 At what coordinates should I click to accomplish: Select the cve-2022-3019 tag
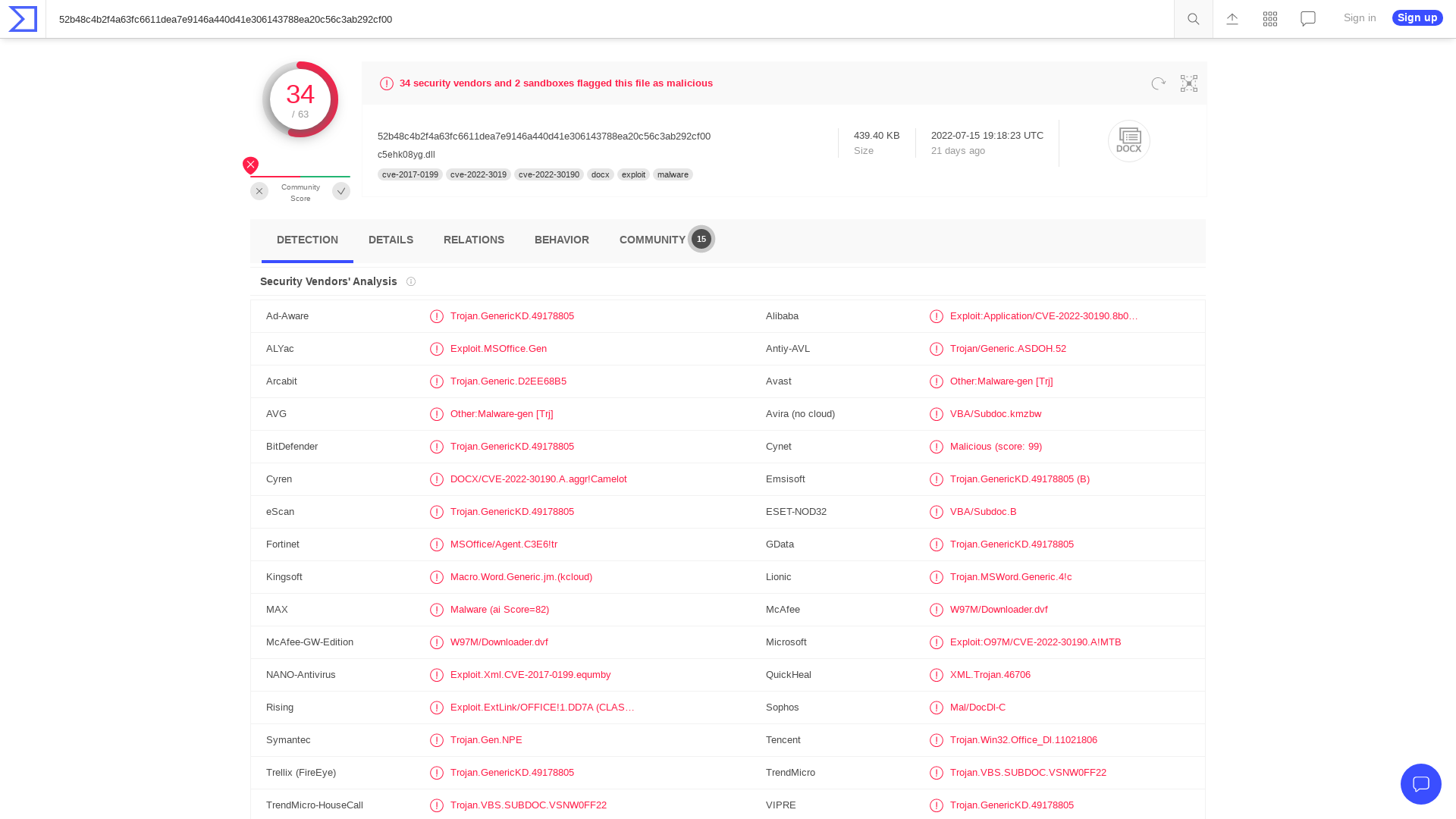point(479,174)
